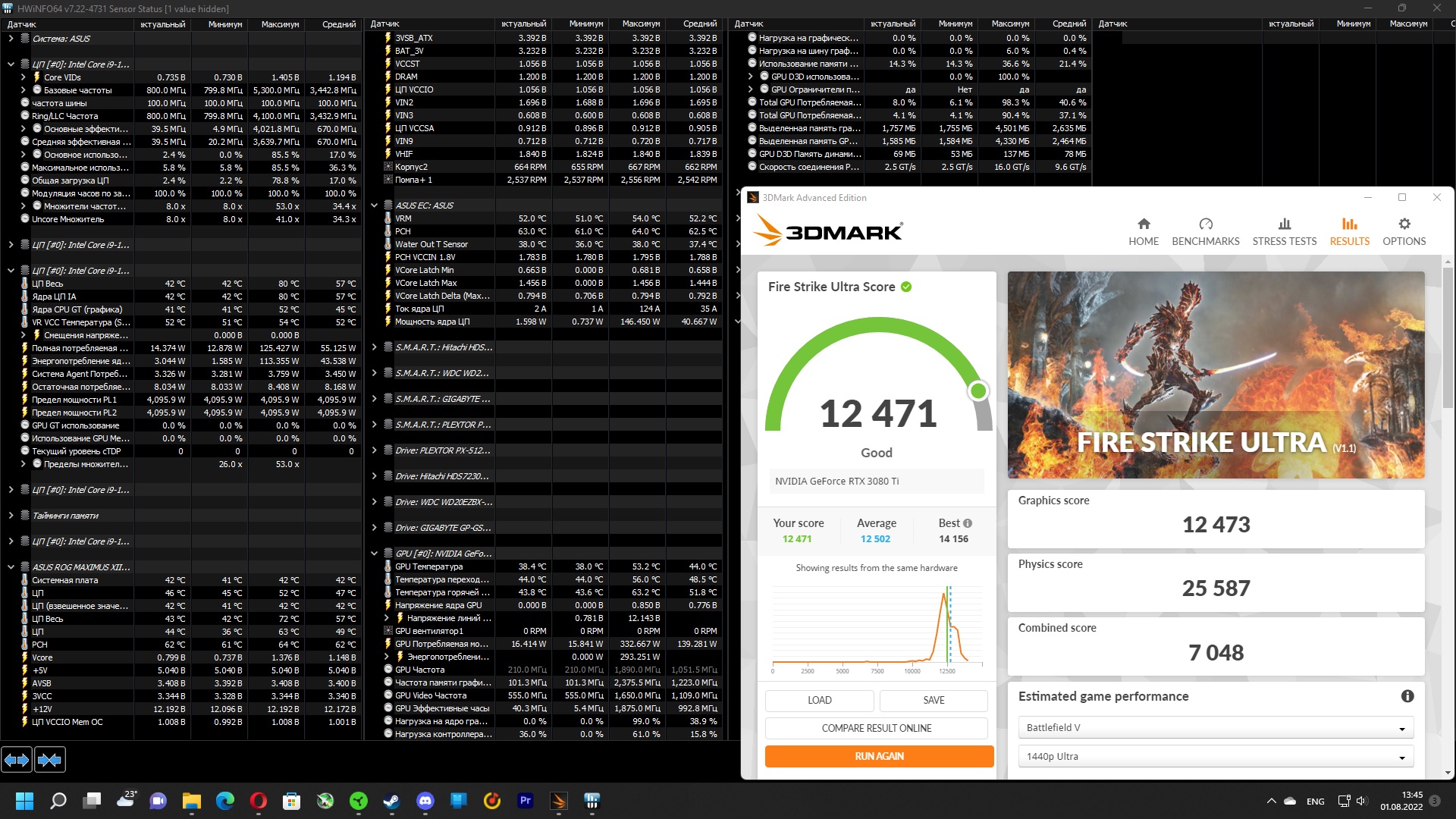Collapse the GPU [#0]: NVIDIA GeForce group
This screenshot has width=1456, height=819.
tap(374, 554)
